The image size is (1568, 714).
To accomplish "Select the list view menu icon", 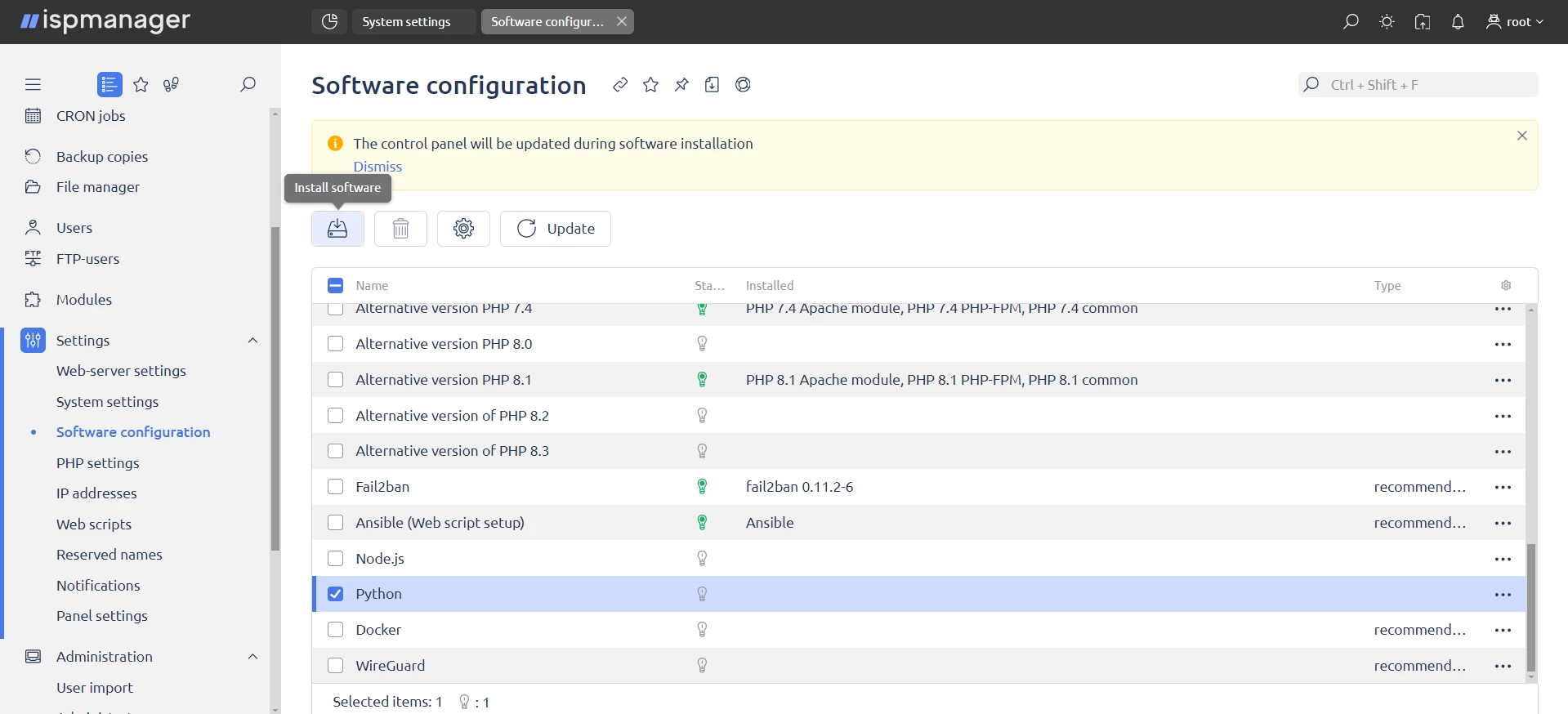I will tap(109, 84).
